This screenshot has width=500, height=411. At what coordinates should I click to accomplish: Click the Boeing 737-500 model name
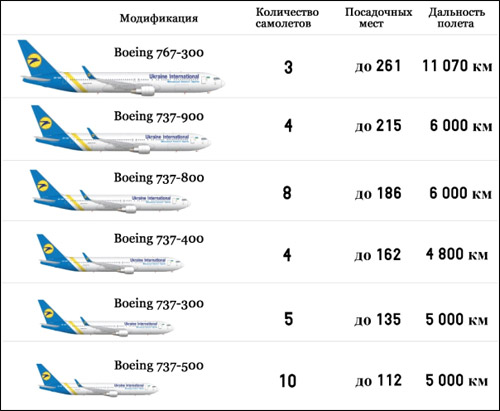[159, 366]
